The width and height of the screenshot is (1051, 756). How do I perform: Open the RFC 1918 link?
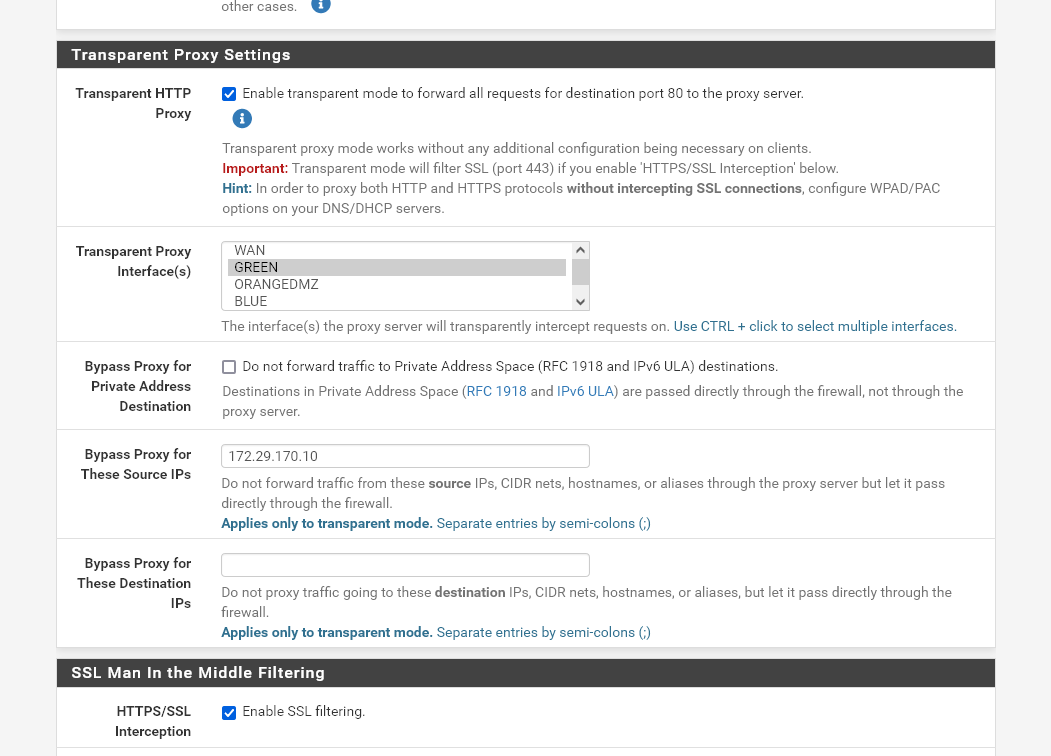click(496, 391)
